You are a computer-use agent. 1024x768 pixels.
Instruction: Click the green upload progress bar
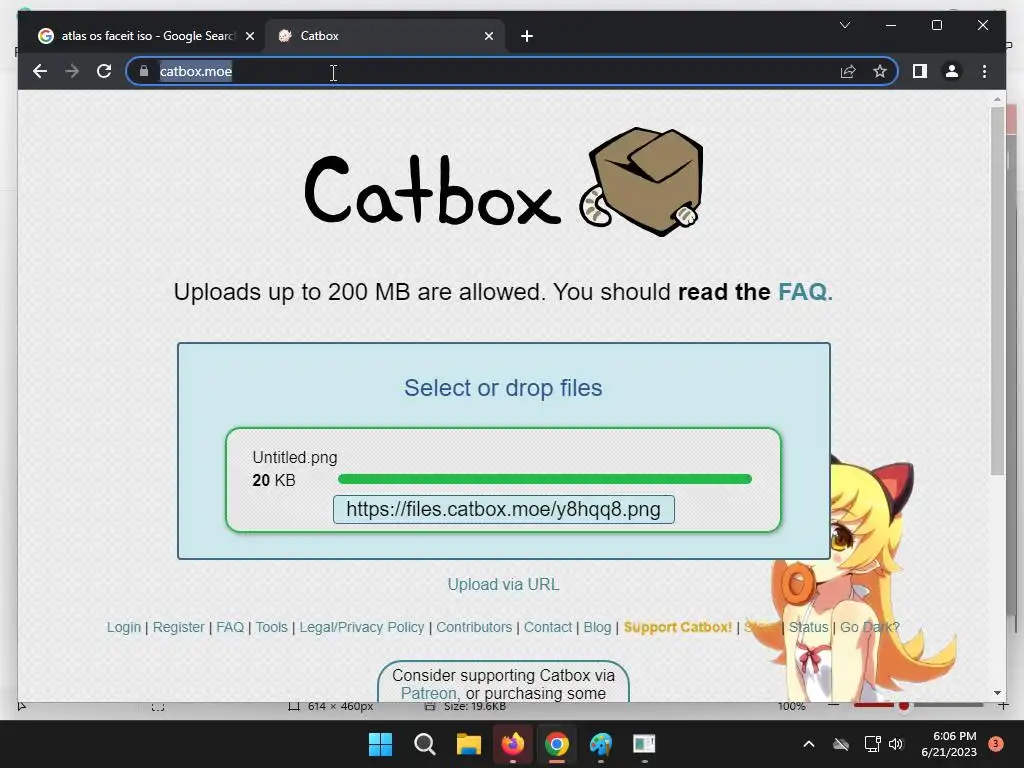click(x=545, y=479)
